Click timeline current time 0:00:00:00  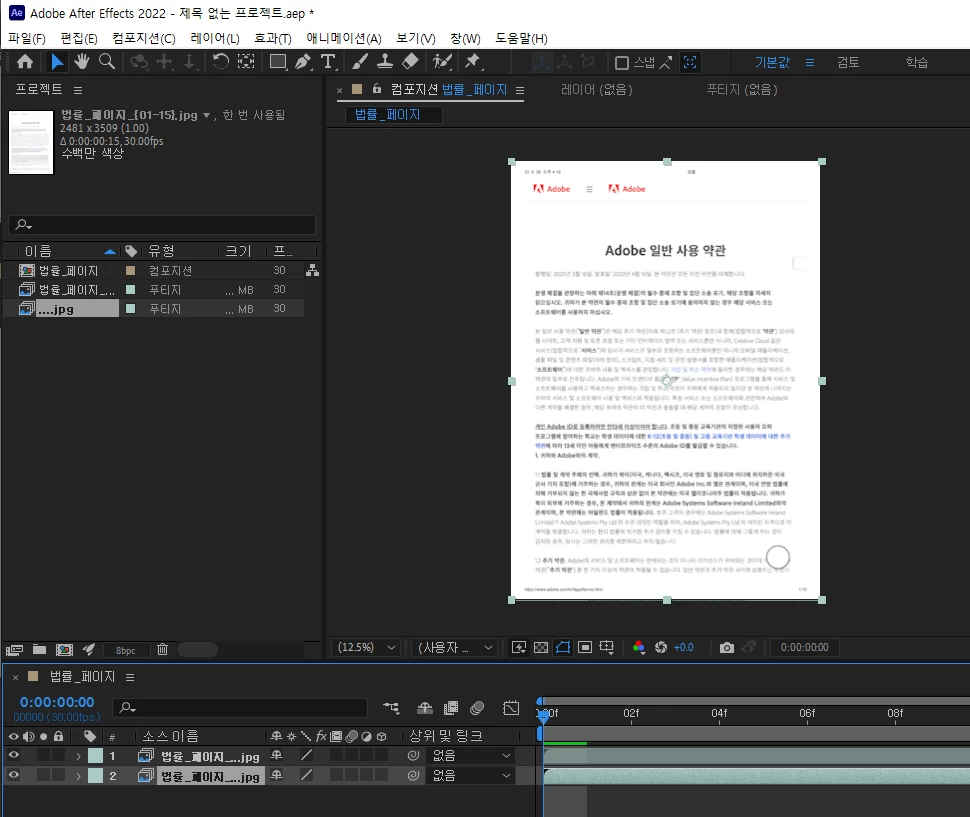(x=57, y=702)
